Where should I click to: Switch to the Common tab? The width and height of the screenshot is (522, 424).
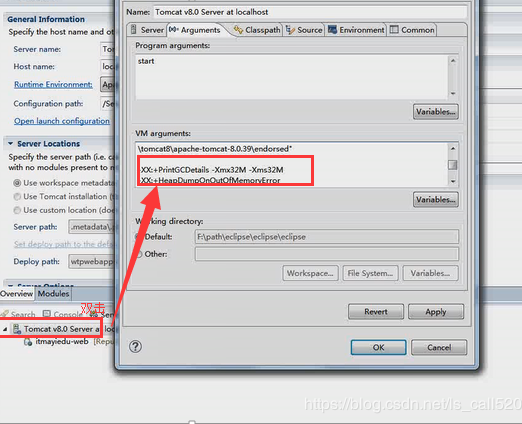tap(412, 30)
